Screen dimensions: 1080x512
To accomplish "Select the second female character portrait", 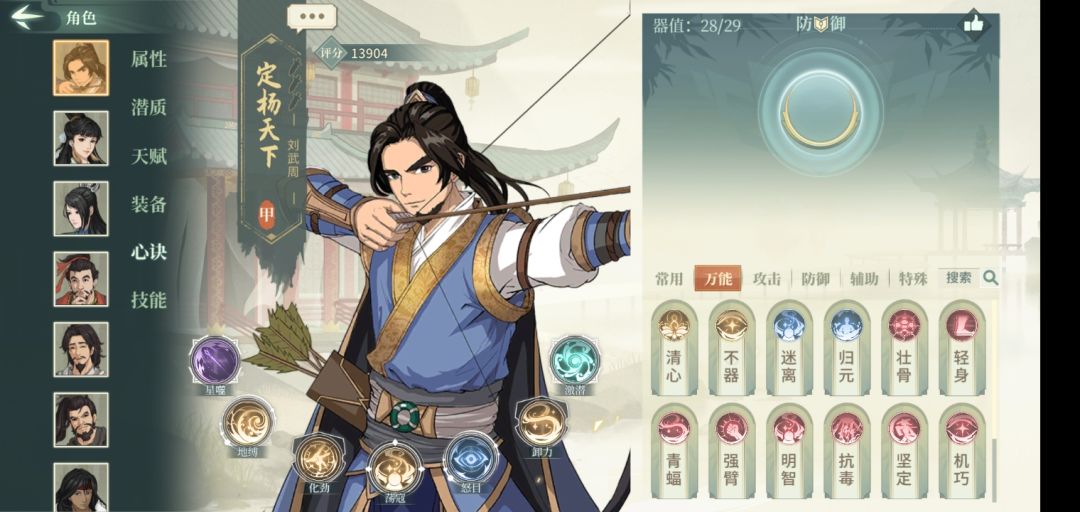I will click(81, 209).
